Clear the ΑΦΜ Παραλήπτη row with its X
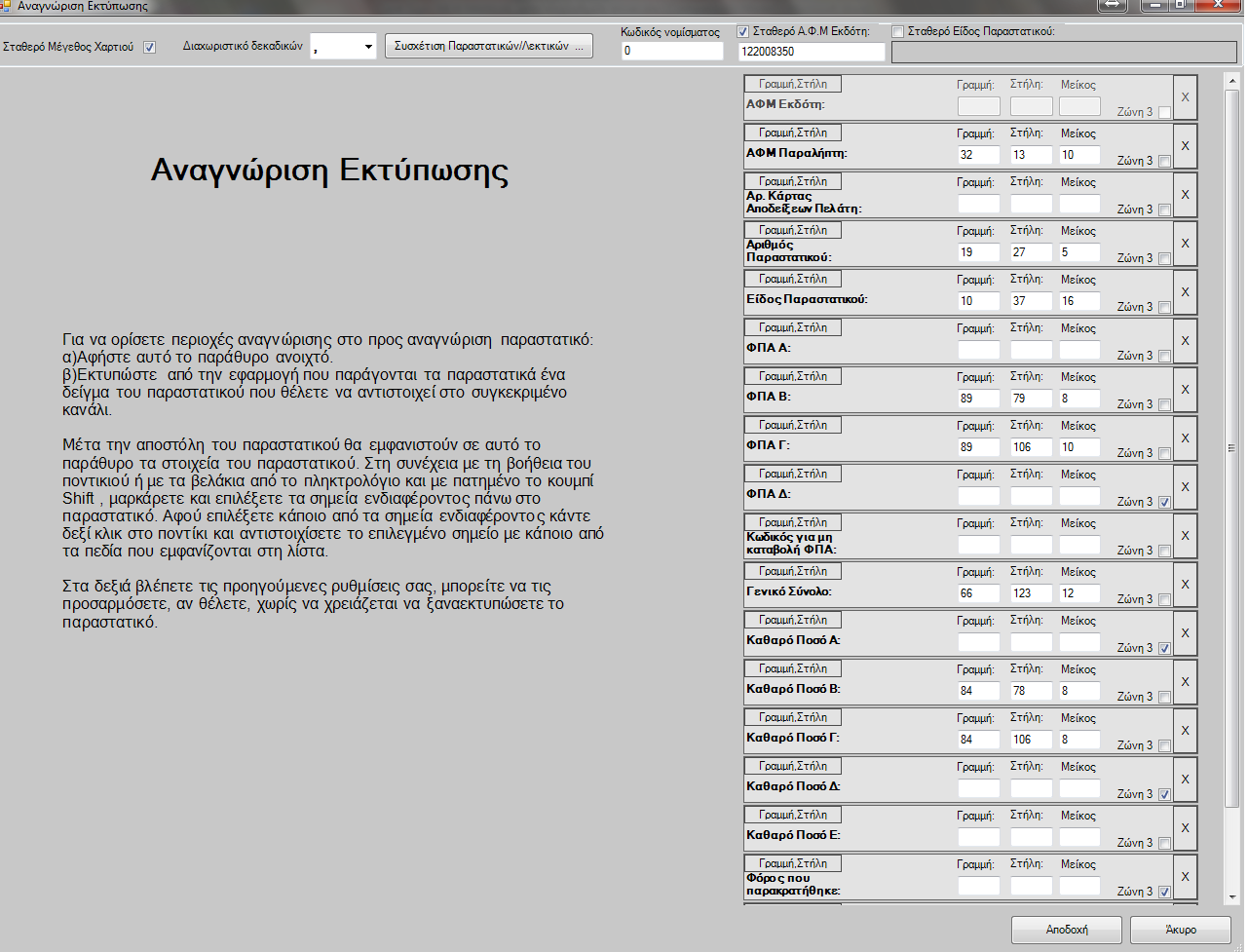Image resolution: width=1248 pixels, height=952 pixels. coord(1185,146)
